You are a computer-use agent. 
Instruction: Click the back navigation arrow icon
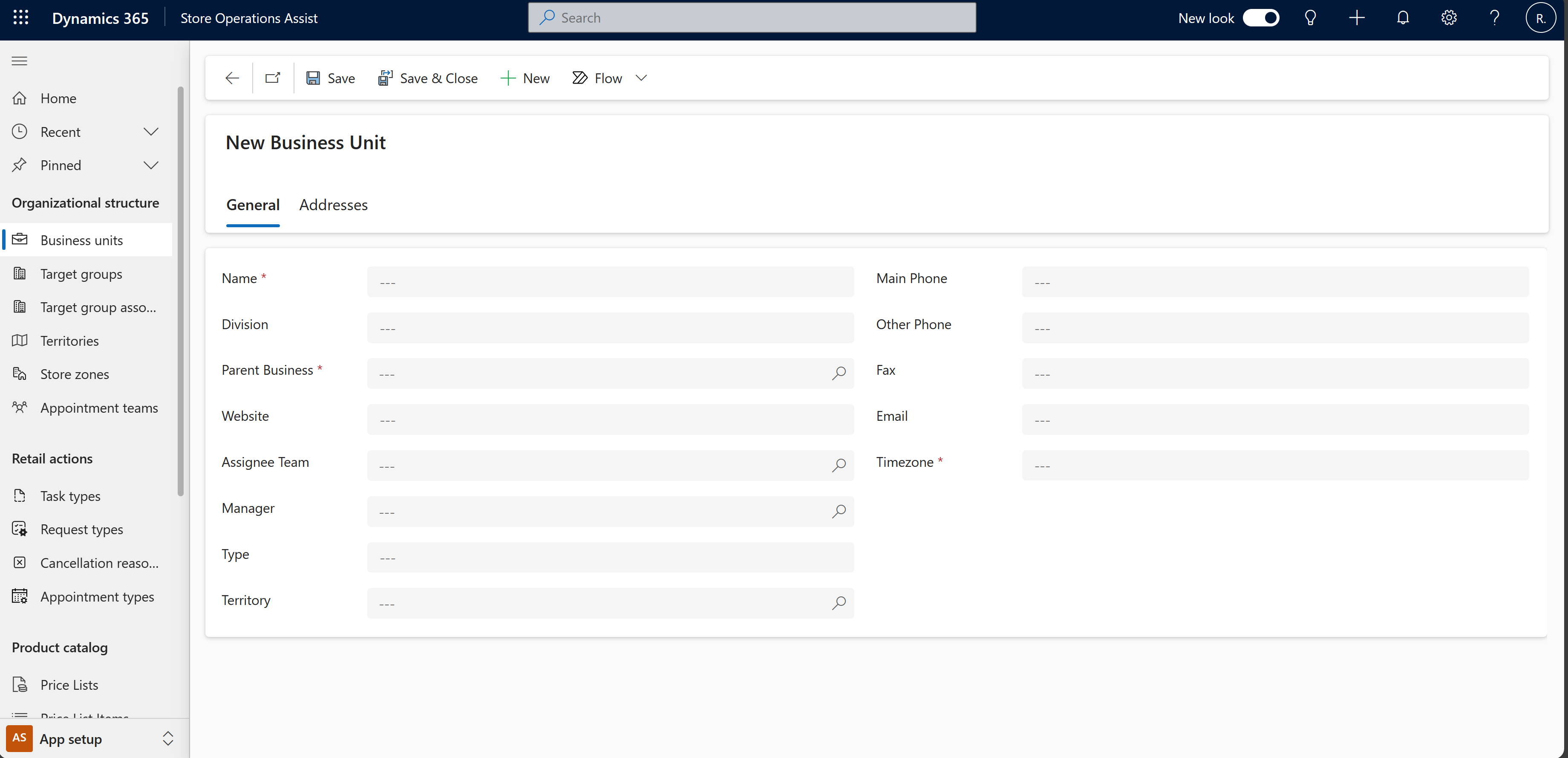tap(231, 77)
